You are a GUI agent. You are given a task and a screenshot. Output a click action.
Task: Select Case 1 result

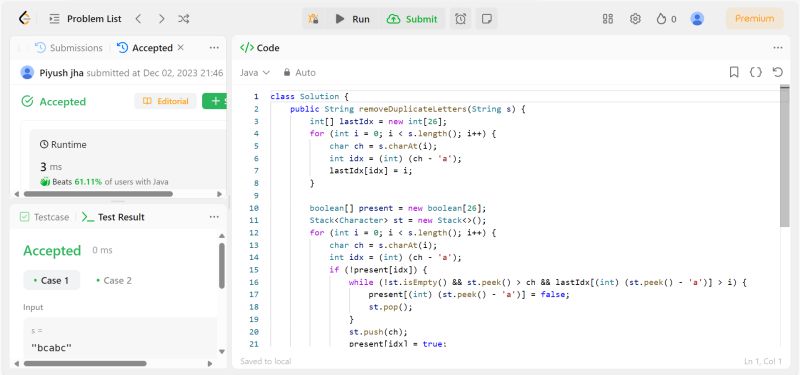52,280
